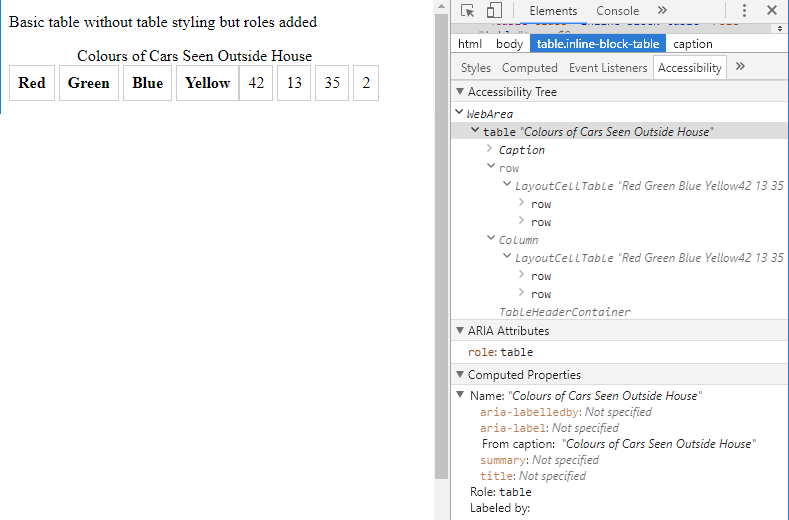Click the page's vertical scrollbar thumb
This screenshot has width=789, height=520.
pyautogui.click(x=441, y=247)
